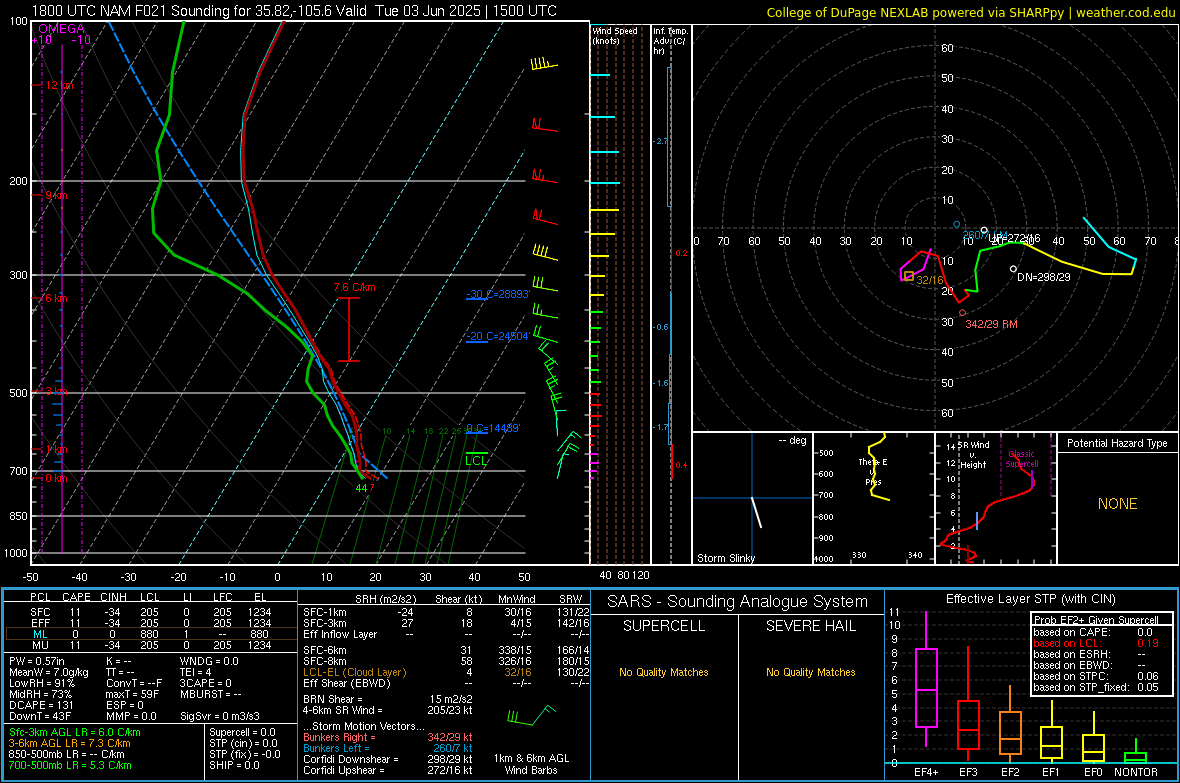
Task: Select the MU parcel row
Action: point(151,645)
